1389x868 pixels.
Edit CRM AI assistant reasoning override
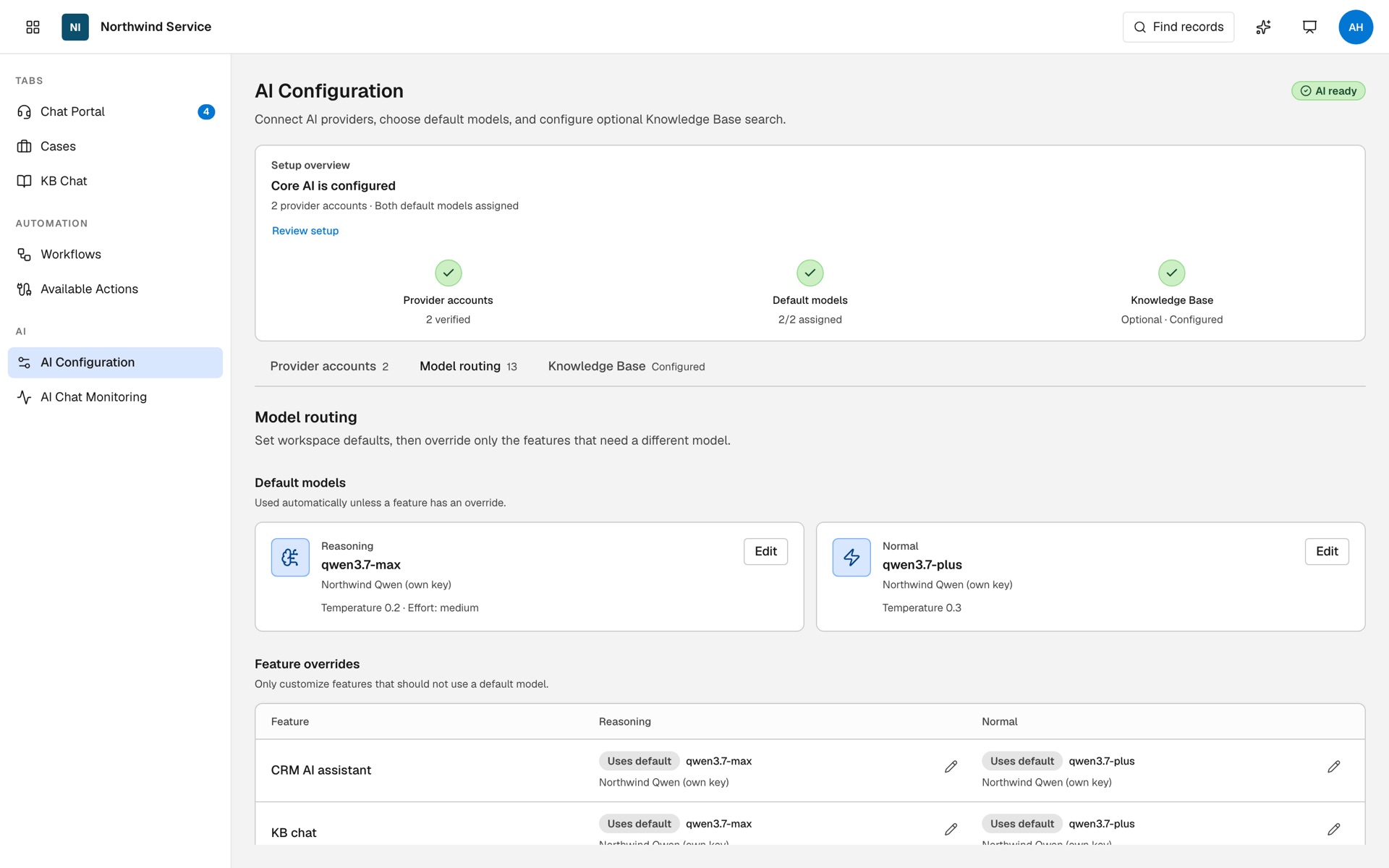click(x=951, y=767)
